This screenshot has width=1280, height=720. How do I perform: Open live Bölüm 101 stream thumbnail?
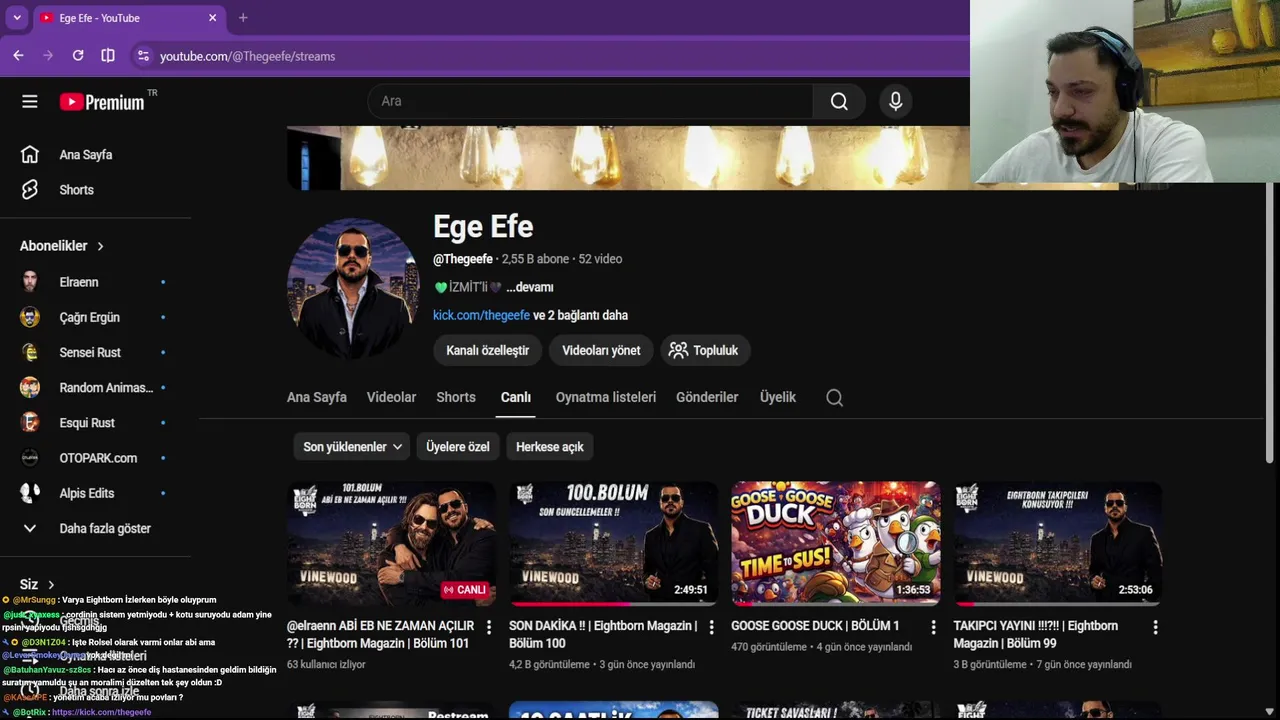point(391,543)
